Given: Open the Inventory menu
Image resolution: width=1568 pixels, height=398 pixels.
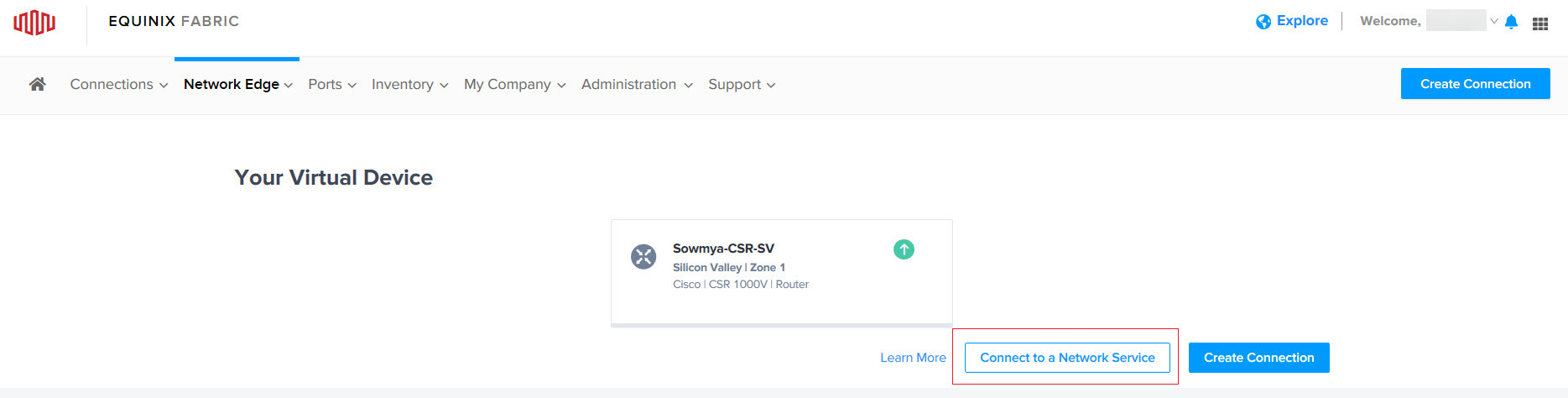Looking at the screenshot, I should [410, 84].
